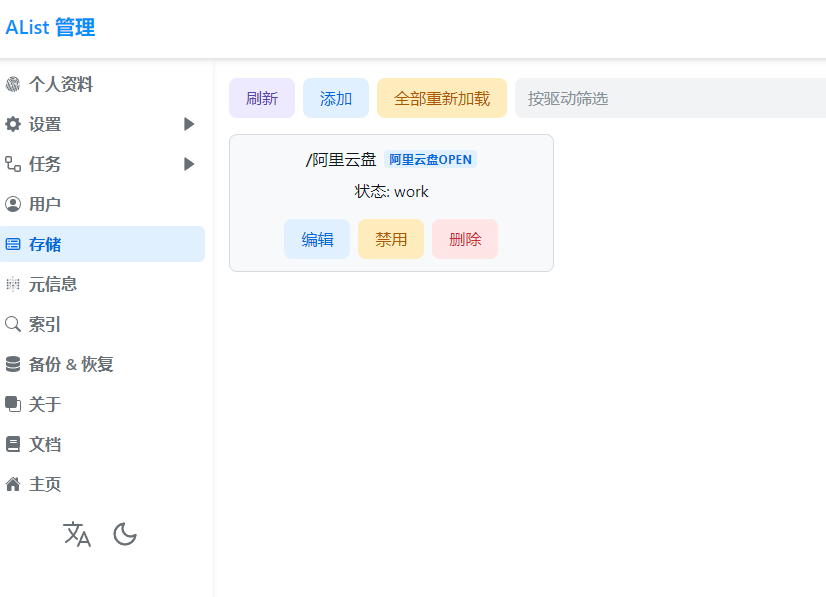826x597 pixels.
Task: Select the 存储 menu entry
Action: [102, 244]
